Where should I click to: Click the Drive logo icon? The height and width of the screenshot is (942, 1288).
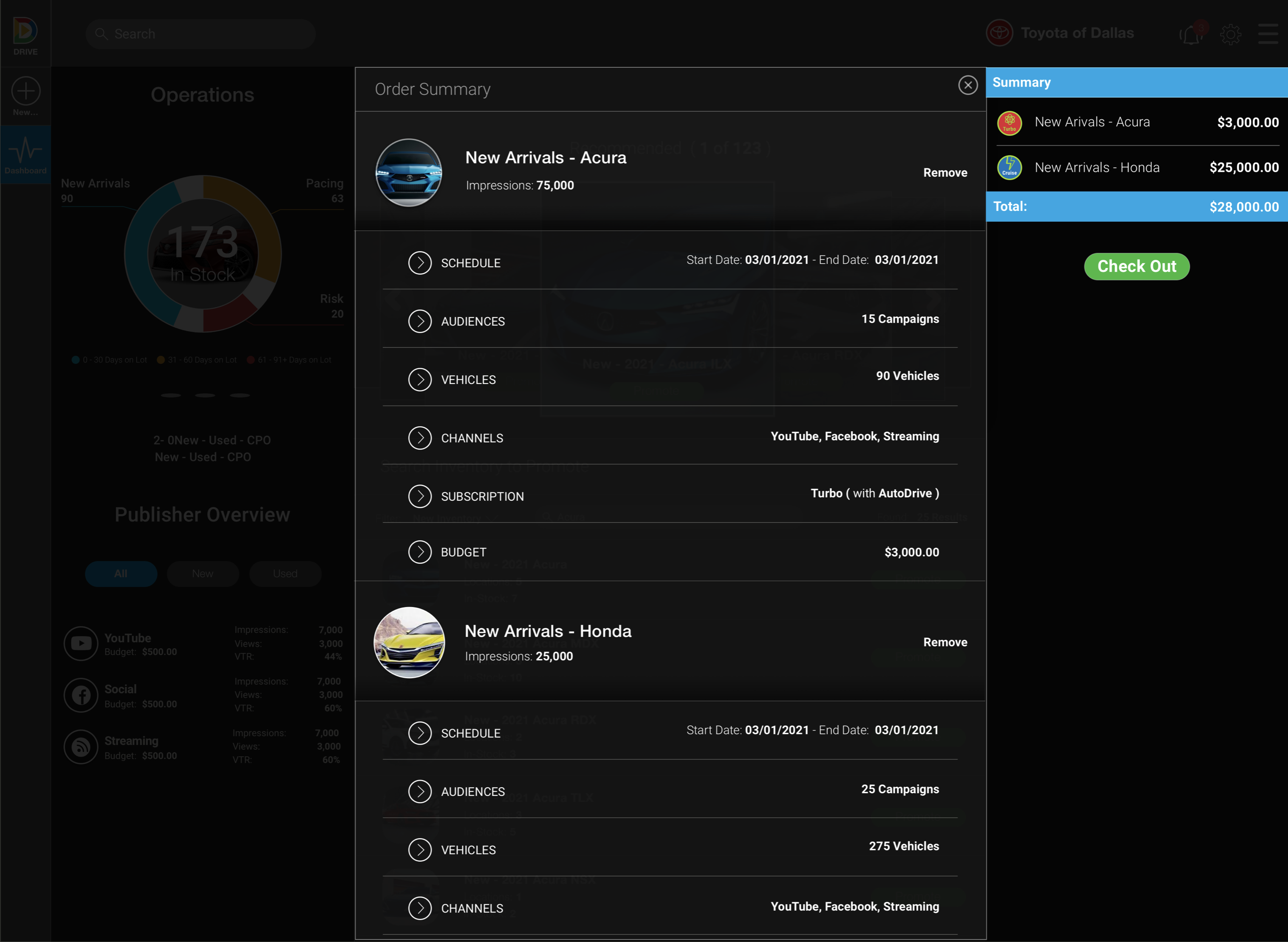(26, 31)
